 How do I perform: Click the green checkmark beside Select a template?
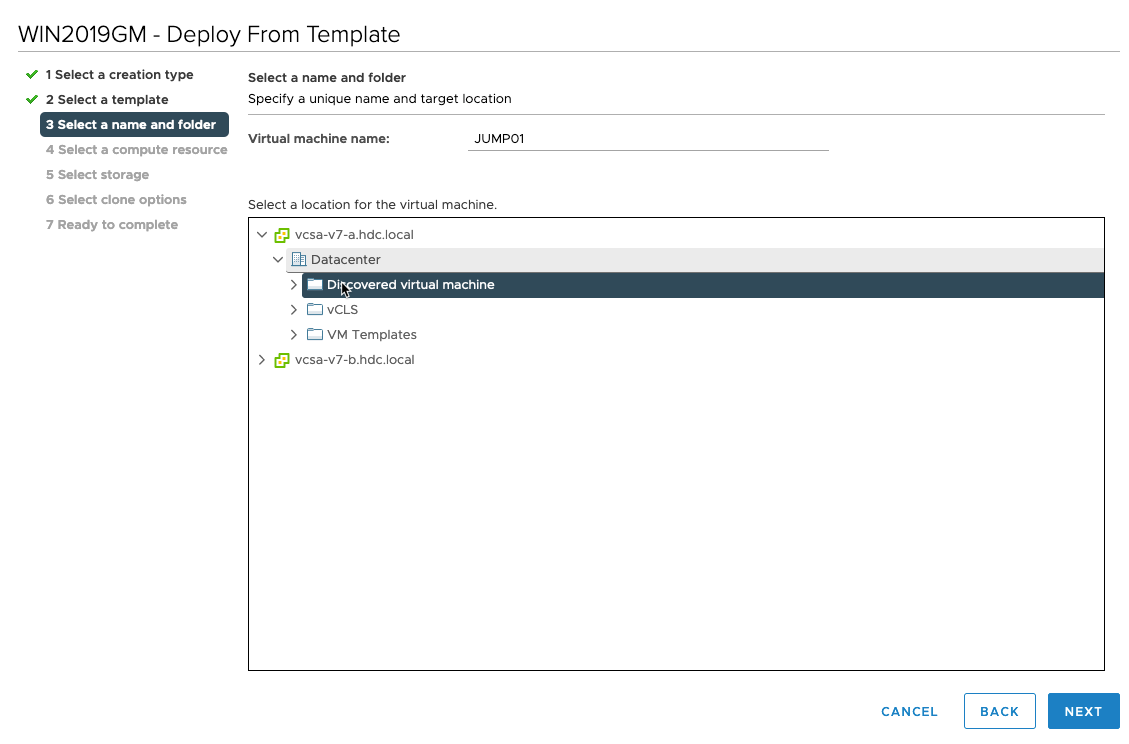33,99
